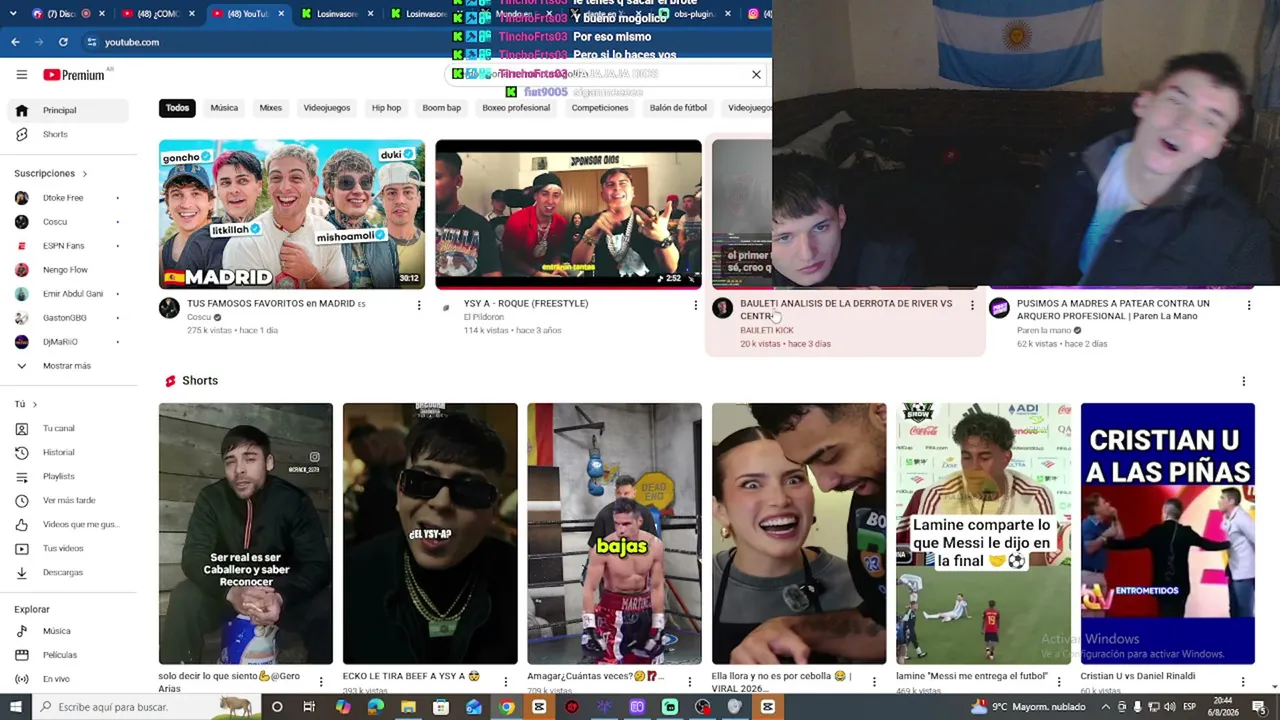Open the YouTube hamburger guide menu
Screen dimensions: 1280x720
(x=21, y=75)
